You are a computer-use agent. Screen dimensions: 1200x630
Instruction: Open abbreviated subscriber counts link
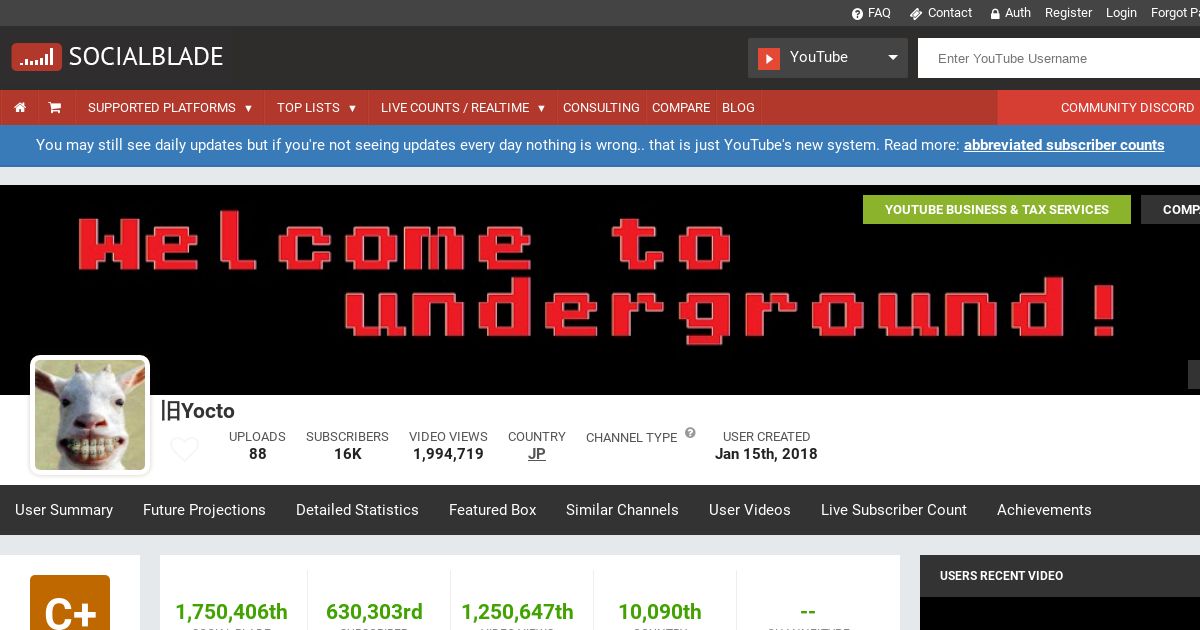tap(1064, 145)
